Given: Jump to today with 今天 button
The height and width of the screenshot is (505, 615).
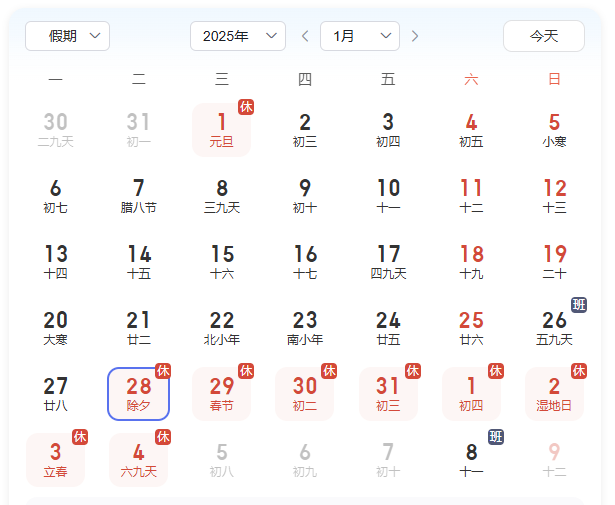Looking at the screenshot, I should tap(543, 36).
